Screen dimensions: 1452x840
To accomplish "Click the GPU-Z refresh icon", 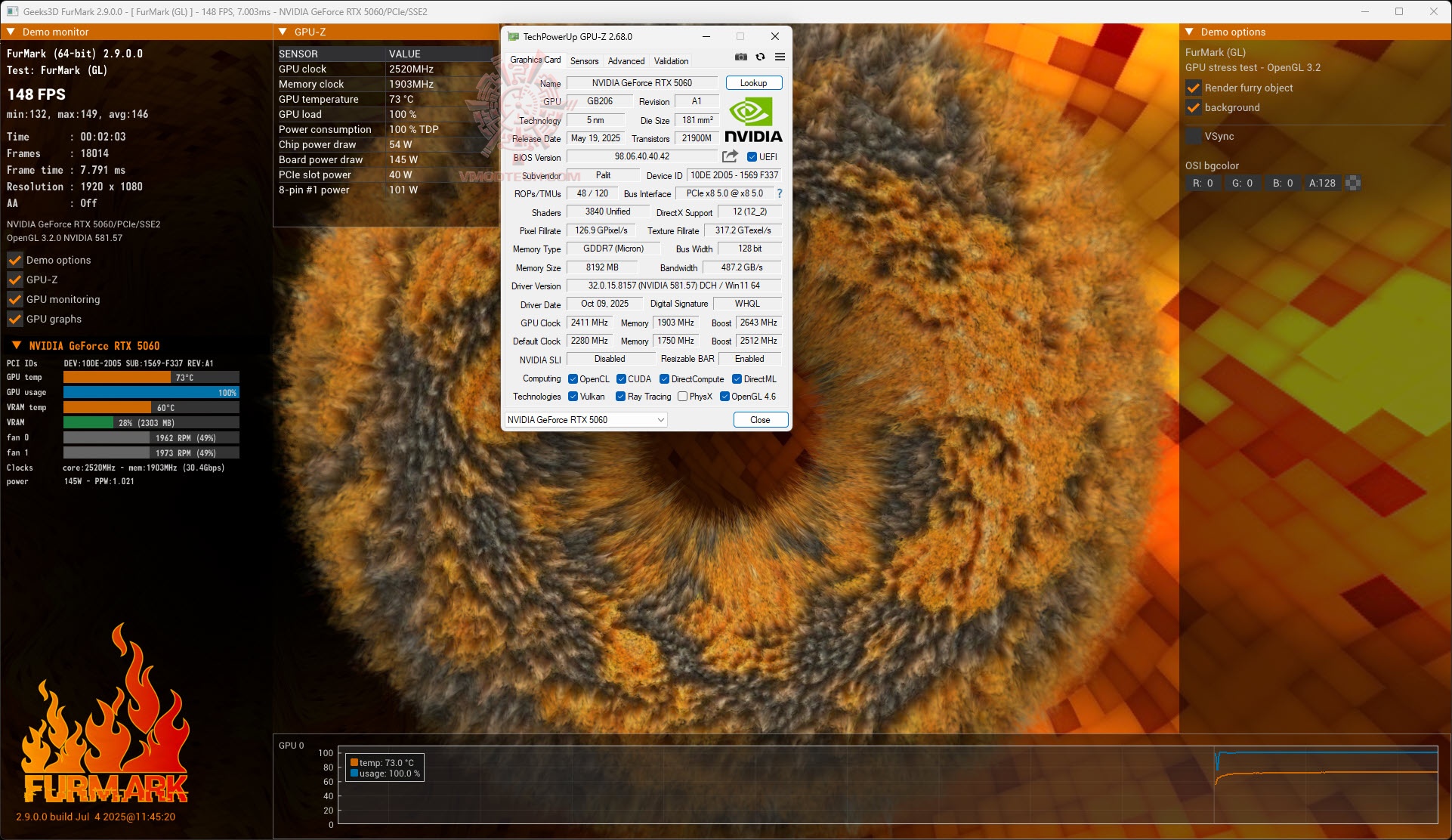I will (x=760, y=57).
